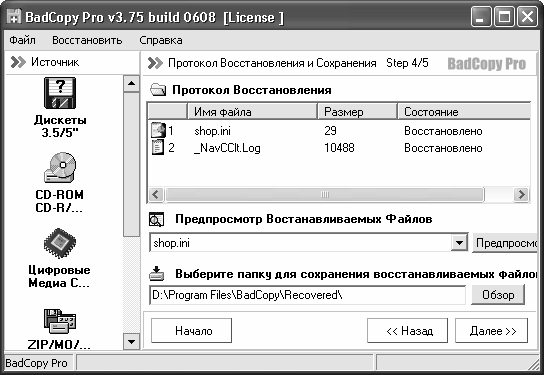Select the floppy disk Дискеты 3.5/5" source icon
This screenshot has width=544, height=375.
60,93
